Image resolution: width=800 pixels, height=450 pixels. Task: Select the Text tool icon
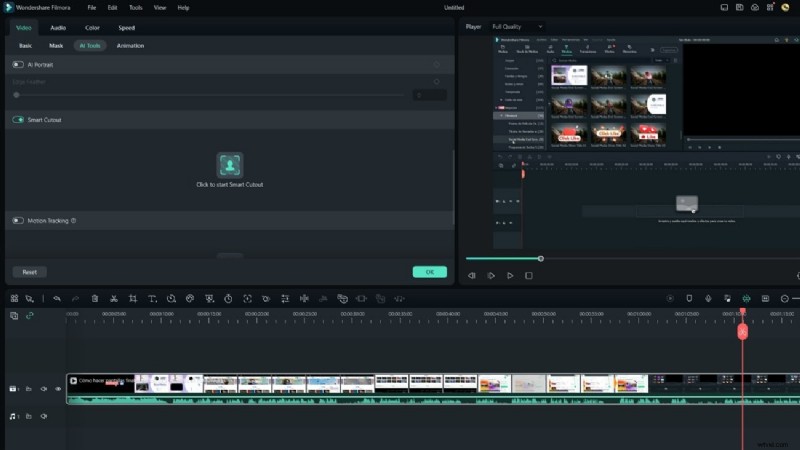click(x=152, y=298)
